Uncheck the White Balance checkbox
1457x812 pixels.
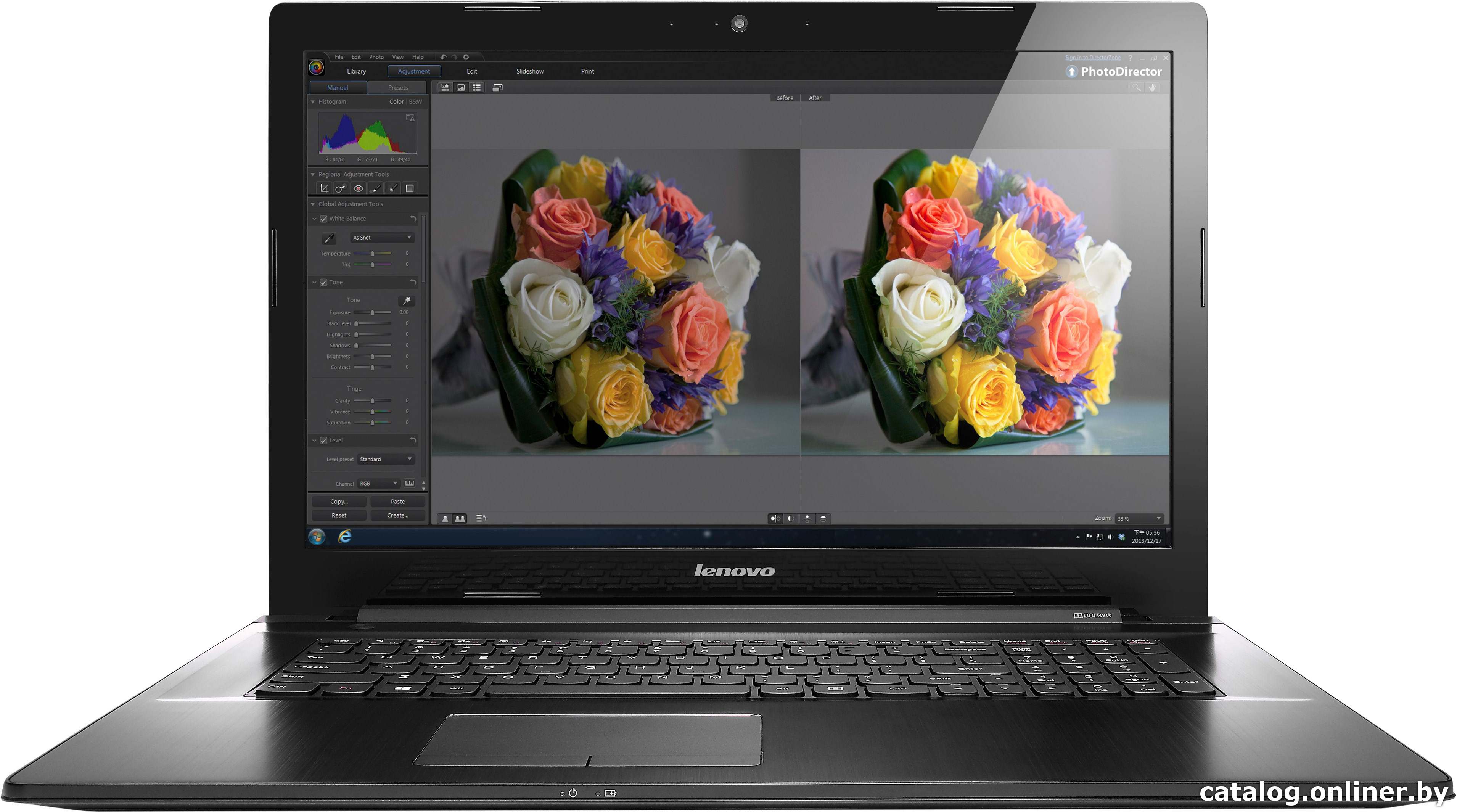323,219
